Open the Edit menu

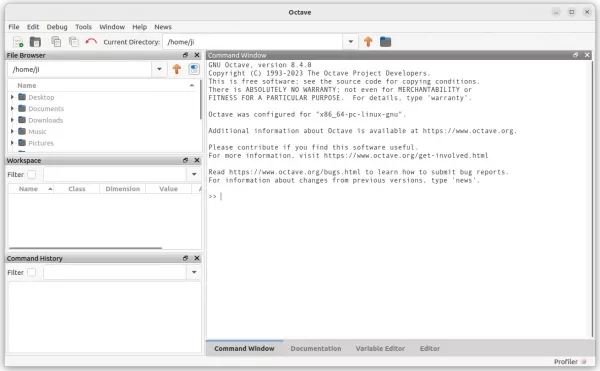click(x=33, y=27)
